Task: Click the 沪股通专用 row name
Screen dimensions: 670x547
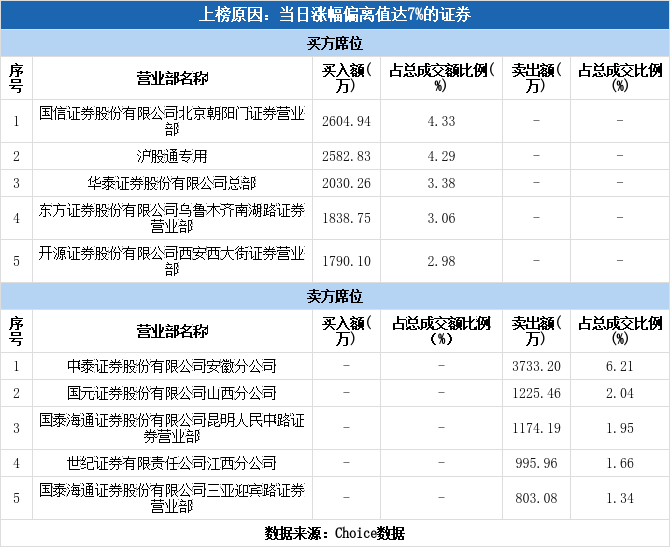Action: click(x=172, y=156)
